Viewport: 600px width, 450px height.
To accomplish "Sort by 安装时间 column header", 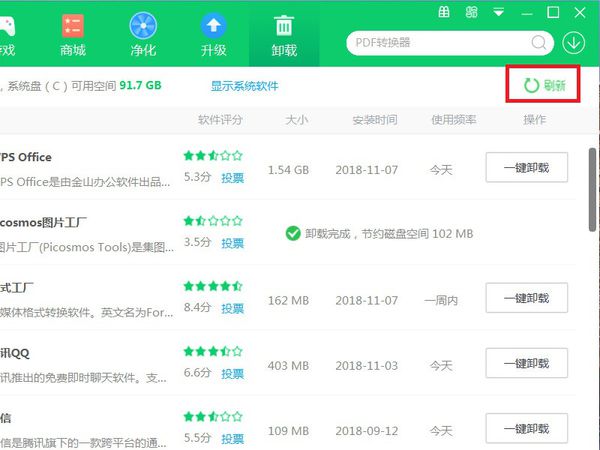I will tap(375, 120).
